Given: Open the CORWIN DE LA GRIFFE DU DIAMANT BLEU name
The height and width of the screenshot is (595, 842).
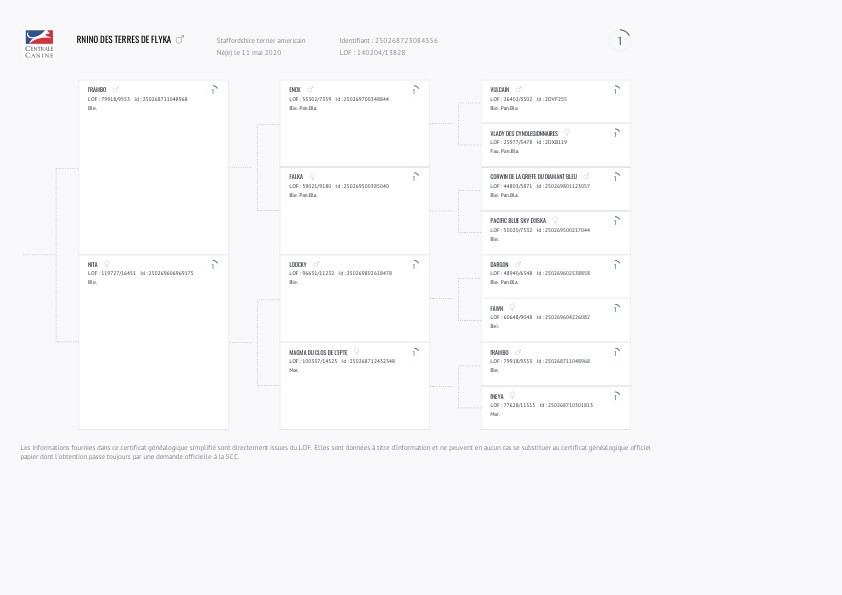Looking at the screenshot, I should (533, 177).
